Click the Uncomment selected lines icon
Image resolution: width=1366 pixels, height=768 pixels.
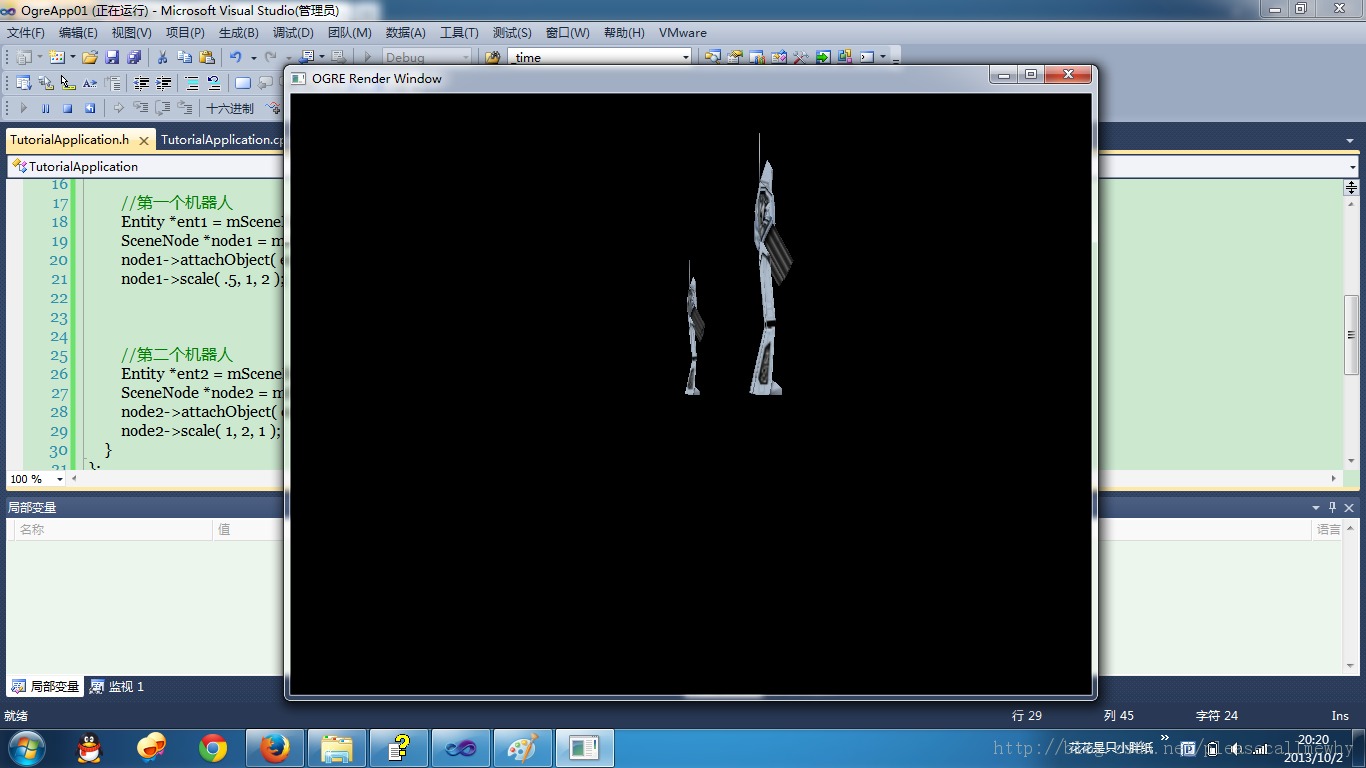click(214, 83)
